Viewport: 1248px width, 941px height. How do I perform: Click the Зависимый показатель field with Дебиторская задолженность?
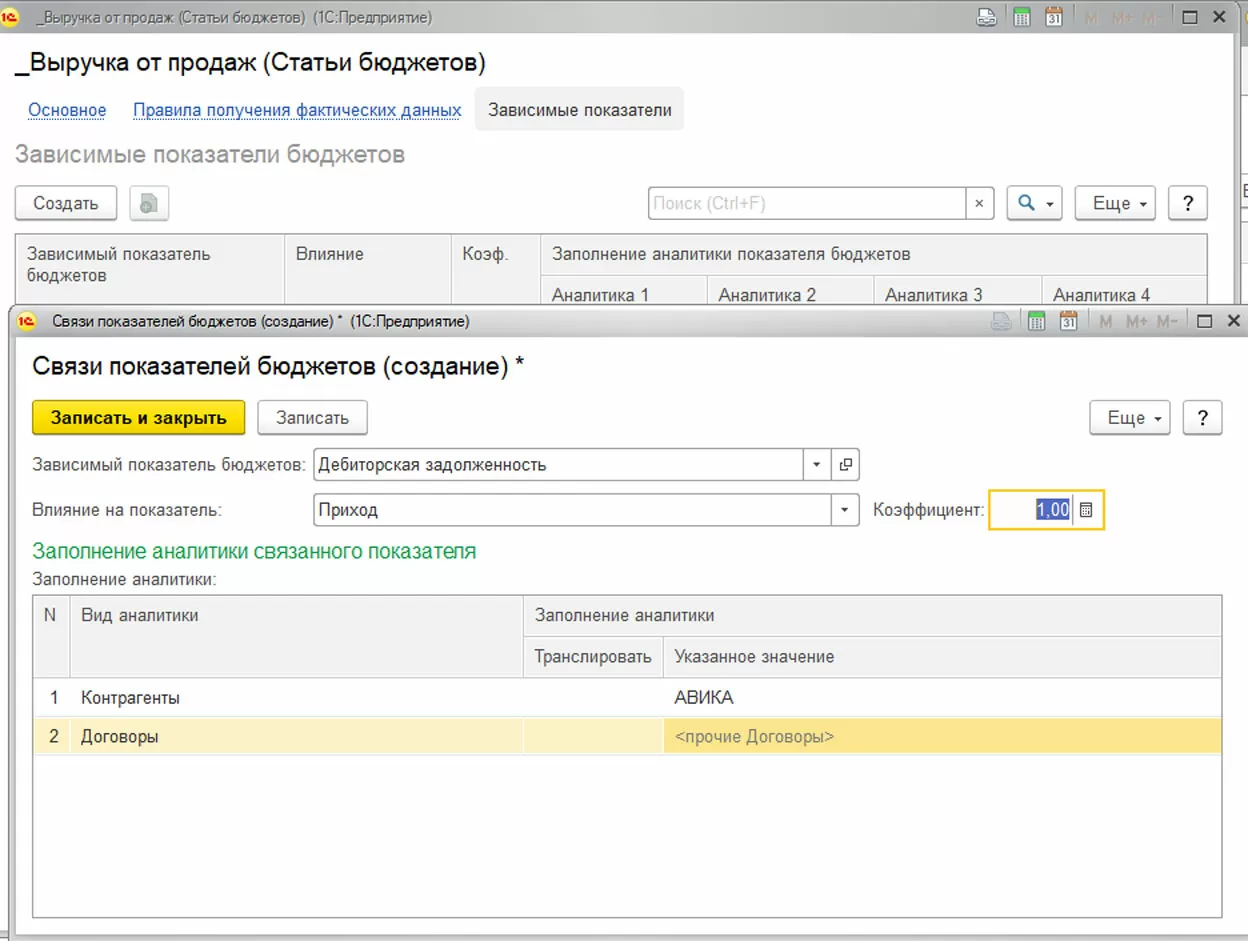559,464
